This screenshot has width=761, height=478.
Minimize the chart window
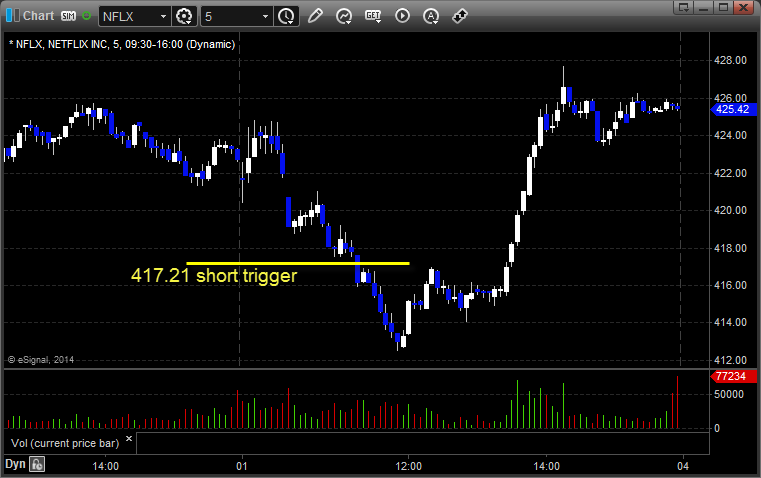(703, 7)
